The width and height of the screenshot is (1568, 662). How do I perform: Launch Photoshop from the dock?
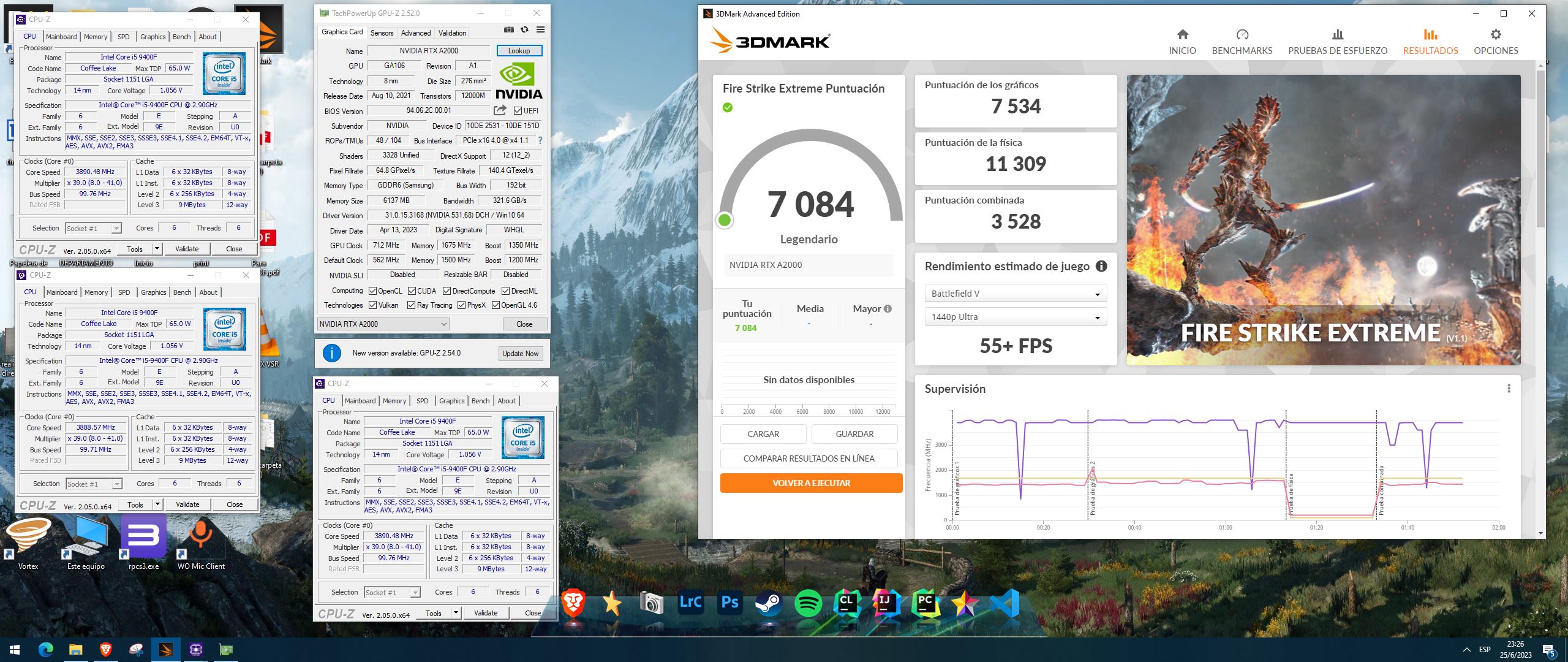point(729,603)
